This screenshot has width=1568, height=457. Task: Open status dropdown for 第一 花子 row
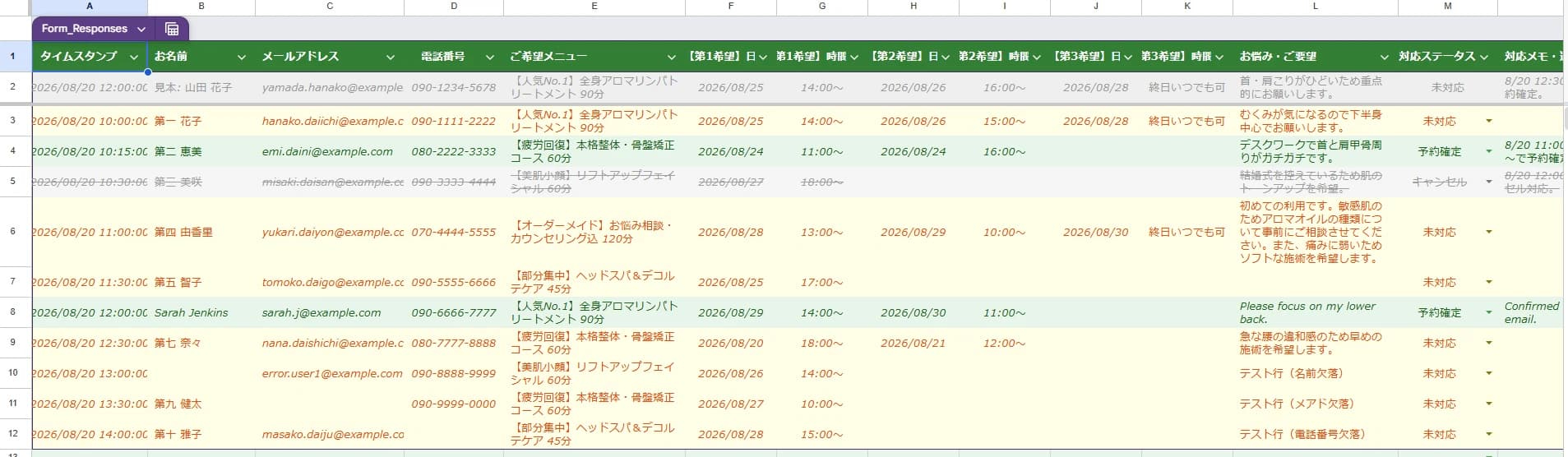[x=1488, y=121]
